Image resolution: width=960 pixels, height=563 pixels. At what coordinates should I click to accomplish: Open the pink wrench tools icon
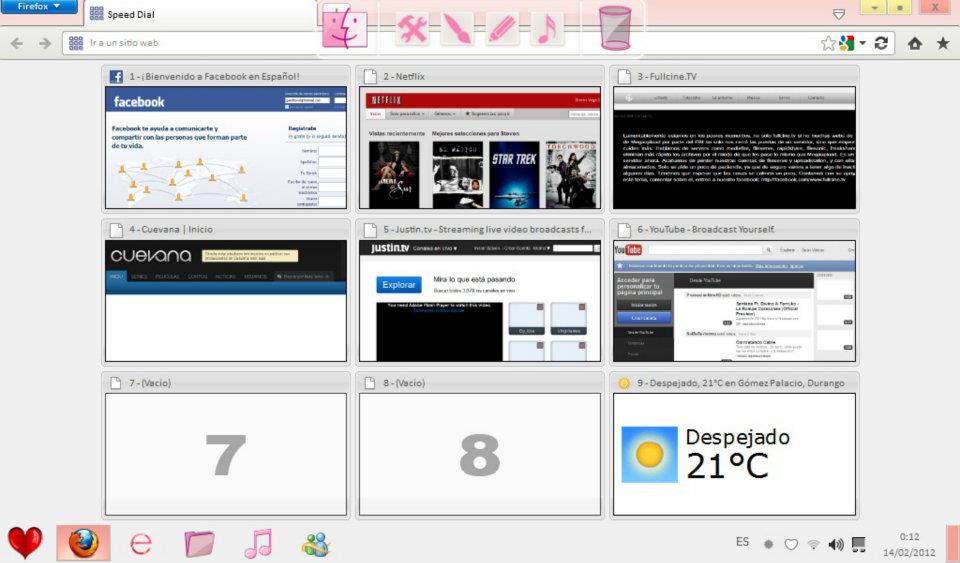pos(412,29)
